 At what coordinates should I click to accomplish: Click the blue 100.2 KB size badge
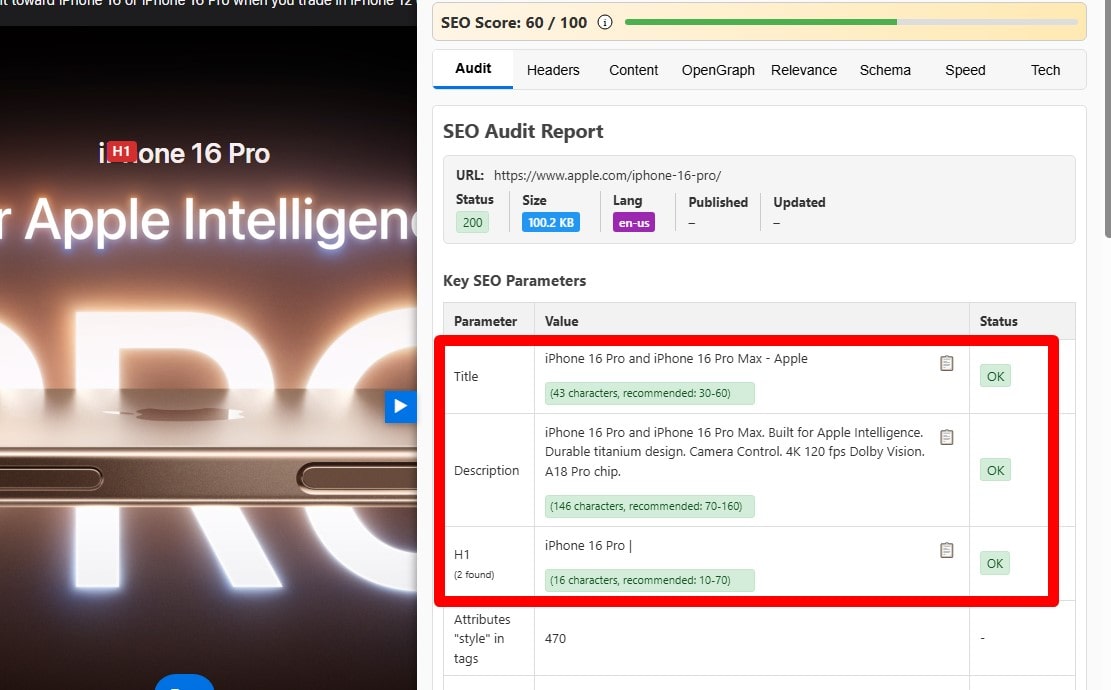point(551,222)
